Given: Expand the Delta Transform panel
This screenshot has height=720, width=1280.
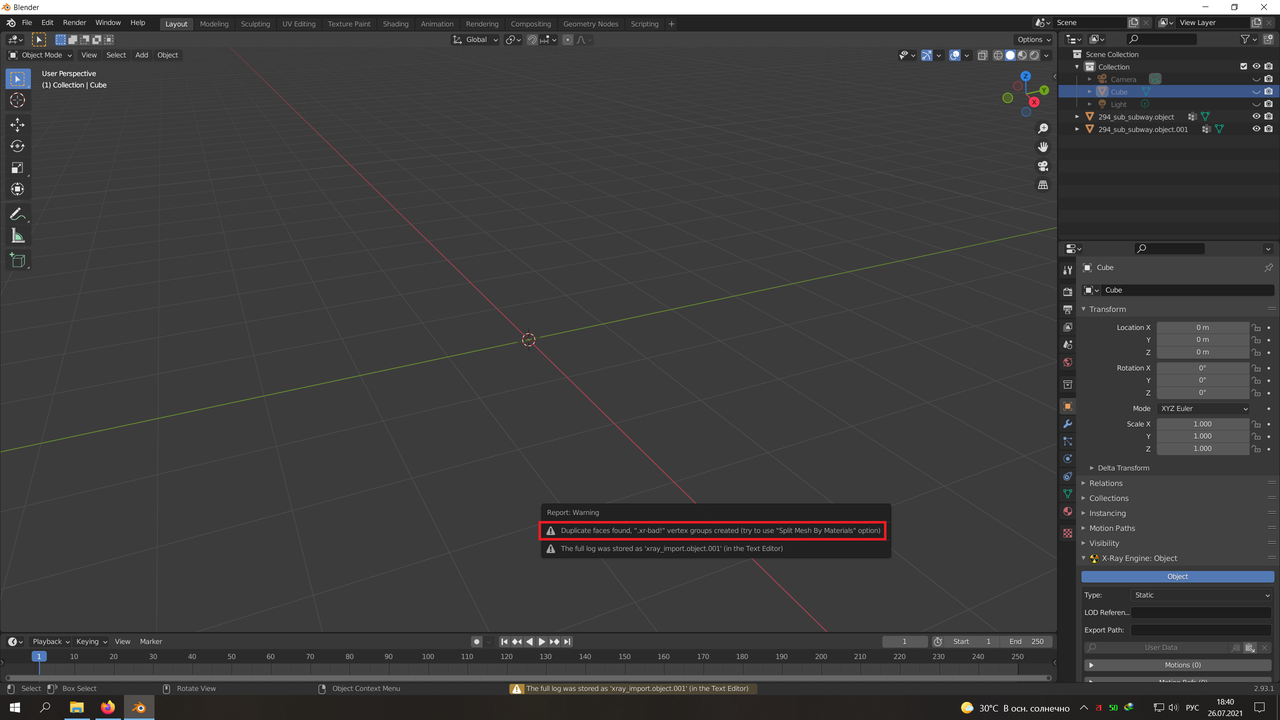Looking at the screenshot, I should (1123, 468).
